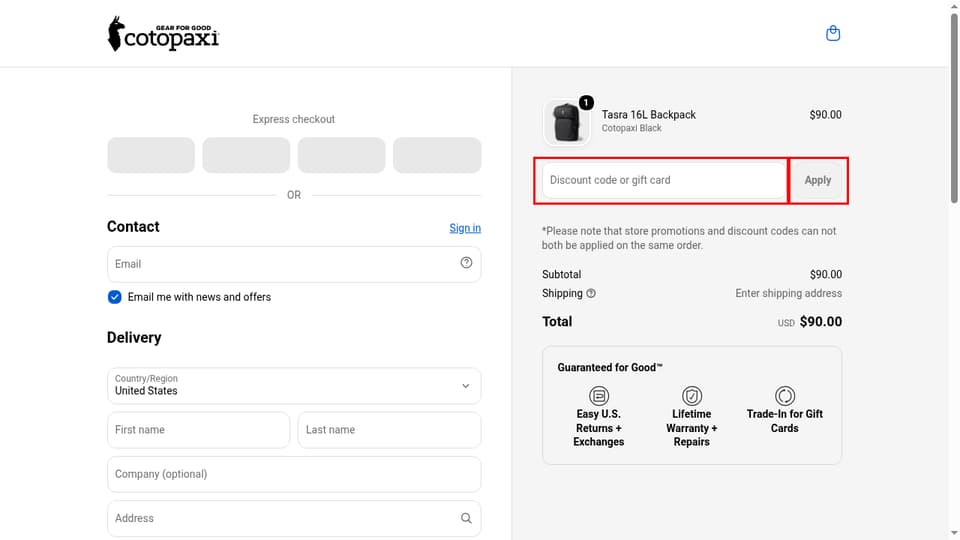
Task: Focus the Address field
Action: pyautogui.click(x=294, y=519)
